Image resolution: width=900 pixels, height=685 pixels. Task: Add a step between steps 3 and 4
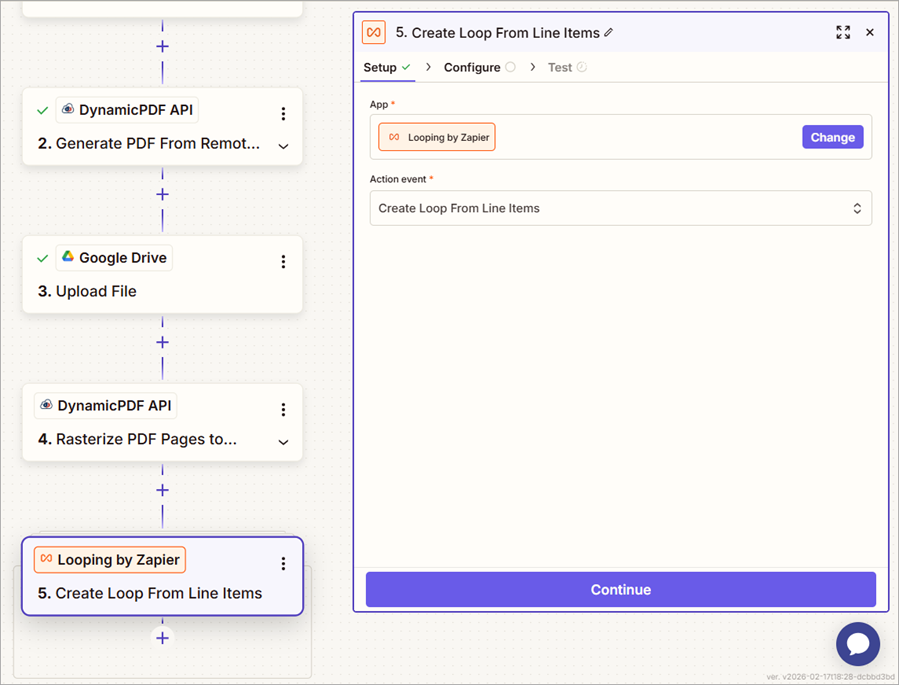[x=162, y=342]
